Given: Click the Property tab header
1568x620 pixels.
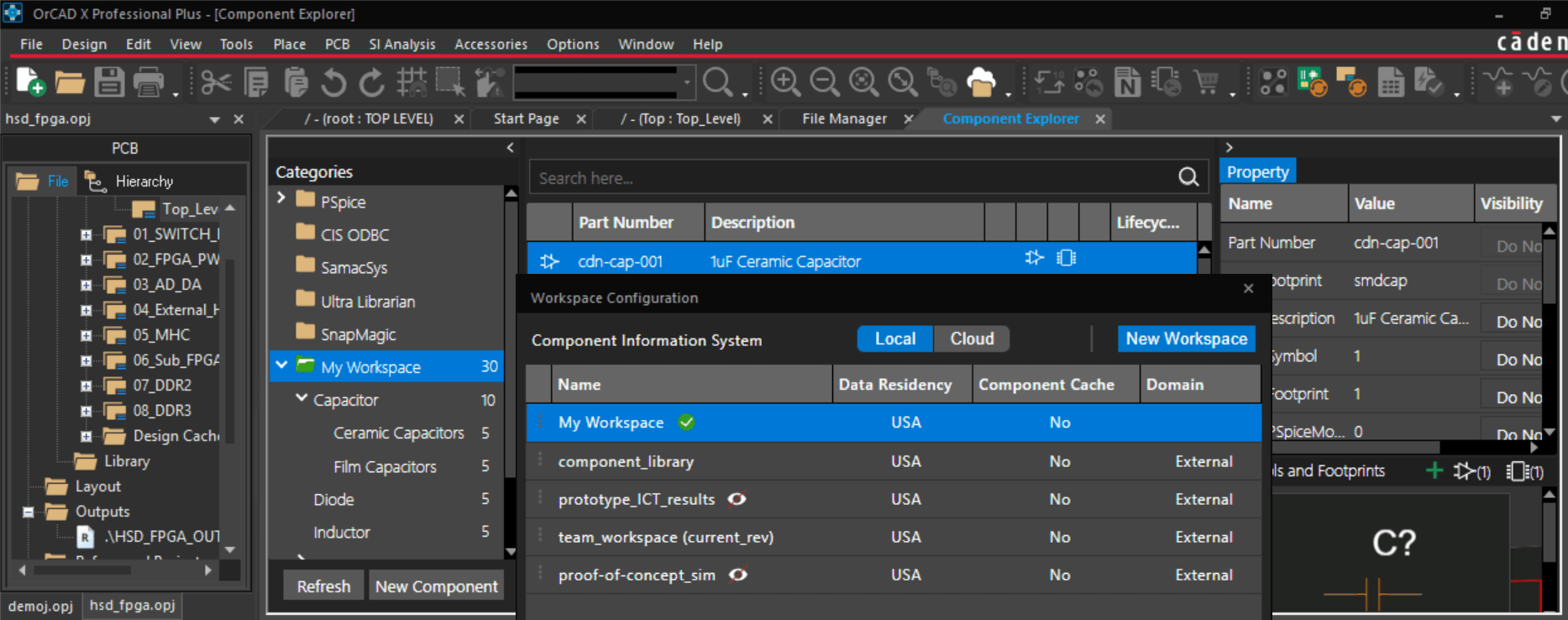Looking at the screenshot, I should pyautogui.click(x=1257, y=171).
